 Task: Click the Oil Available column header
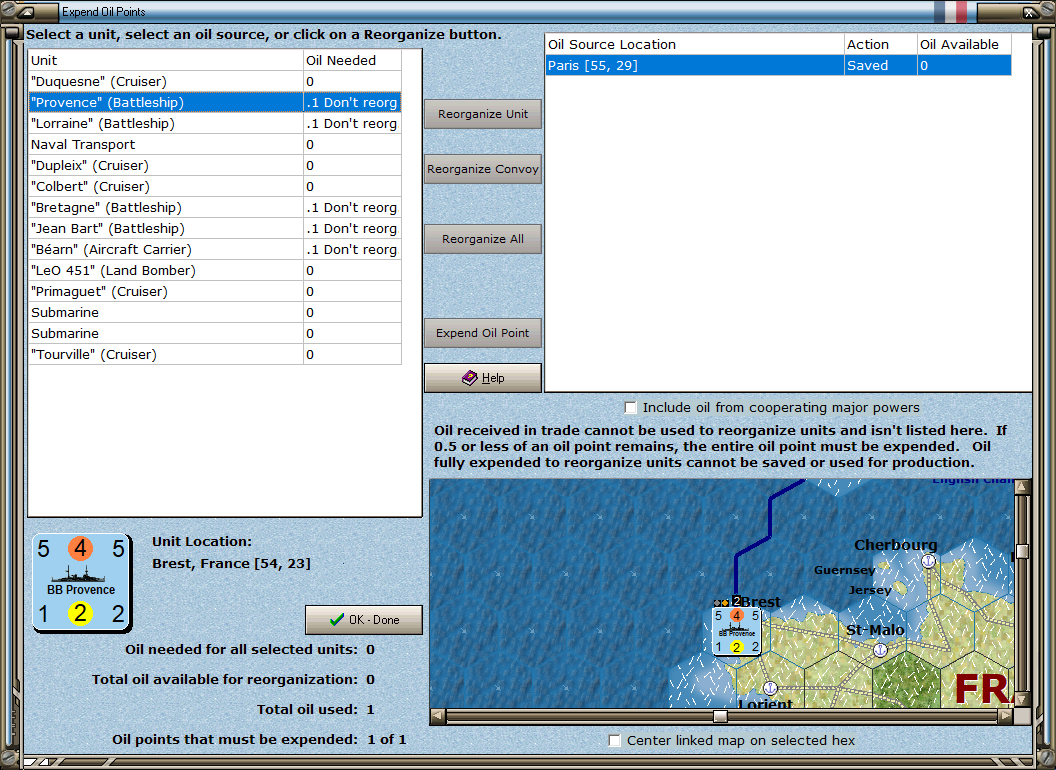coord(964,44)
